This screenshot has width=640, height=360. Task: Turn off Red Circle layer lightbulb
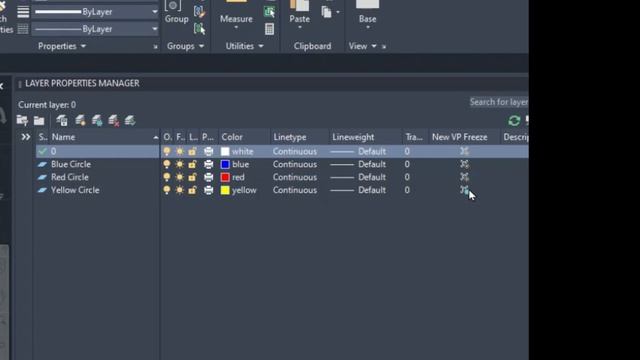pos(167,178)
